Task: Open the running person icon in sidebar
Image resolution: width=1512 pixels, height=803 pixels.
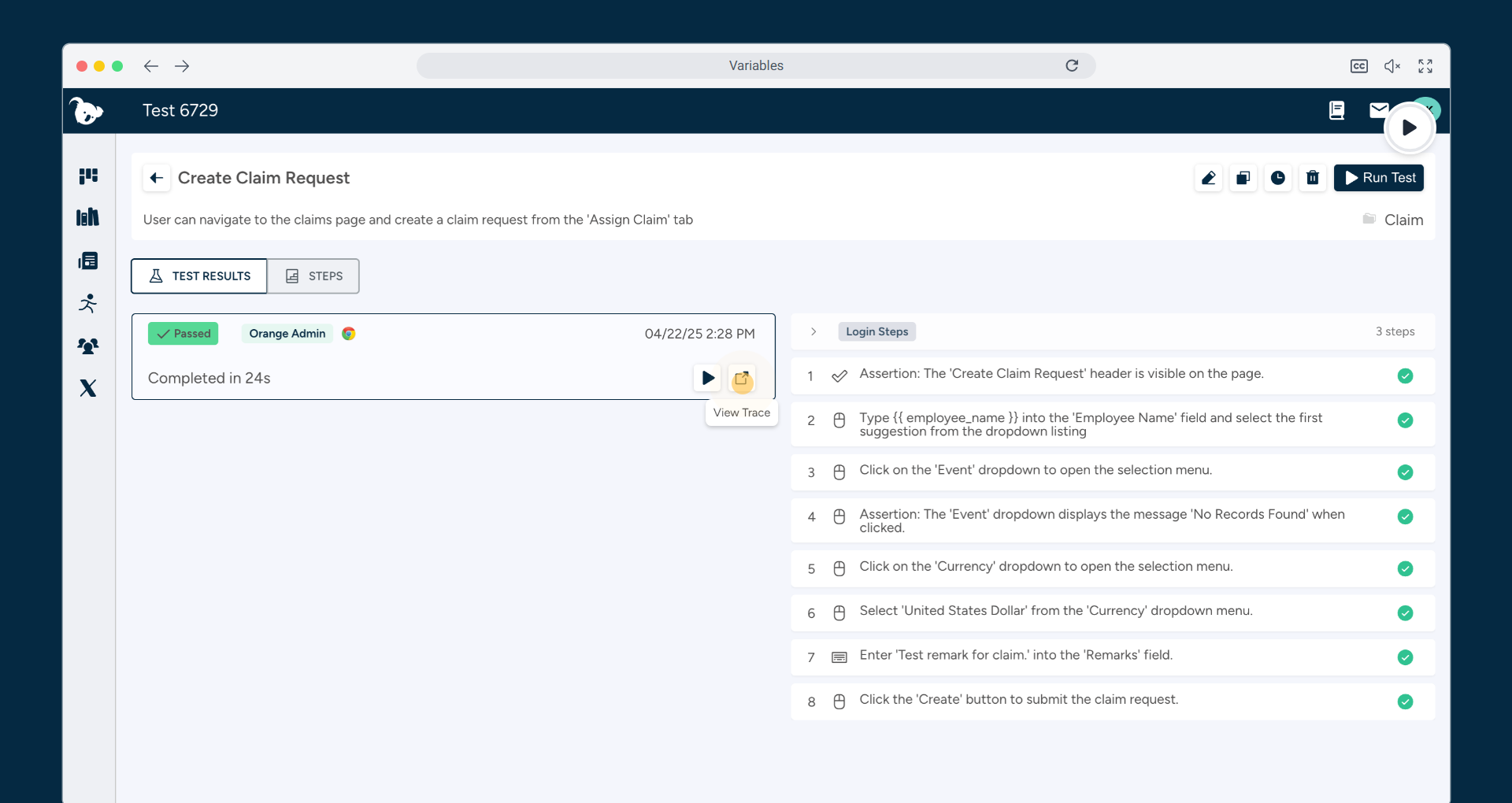Action: [x=88, y=303]
